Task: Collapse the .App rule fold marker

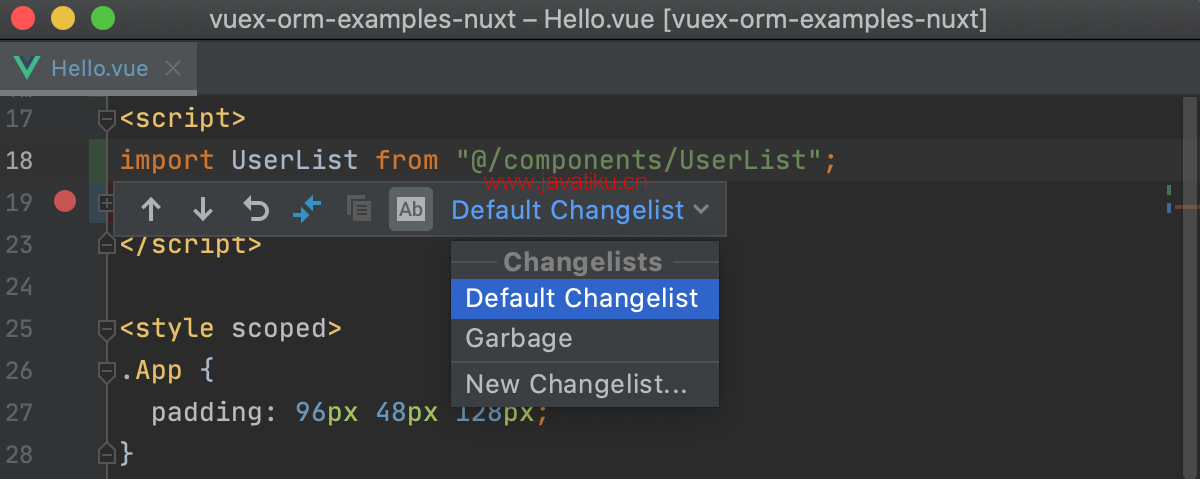Action: 106,371
